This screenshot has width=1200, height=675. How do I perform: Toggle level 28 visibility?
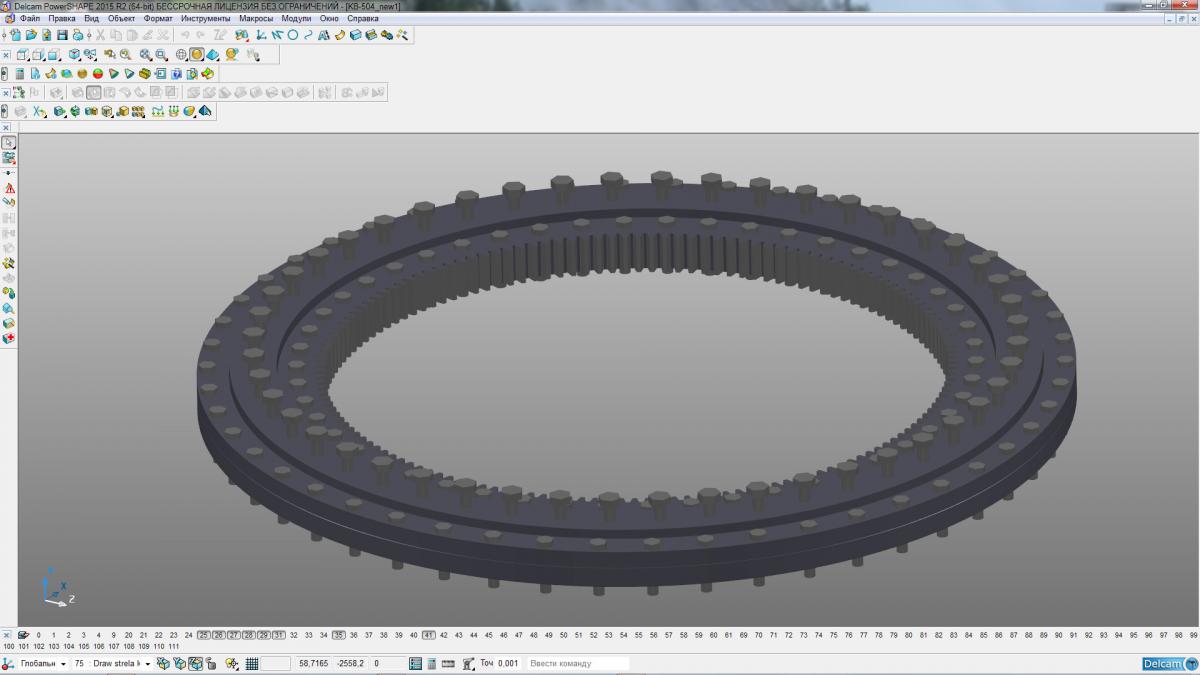pos(248,635)
